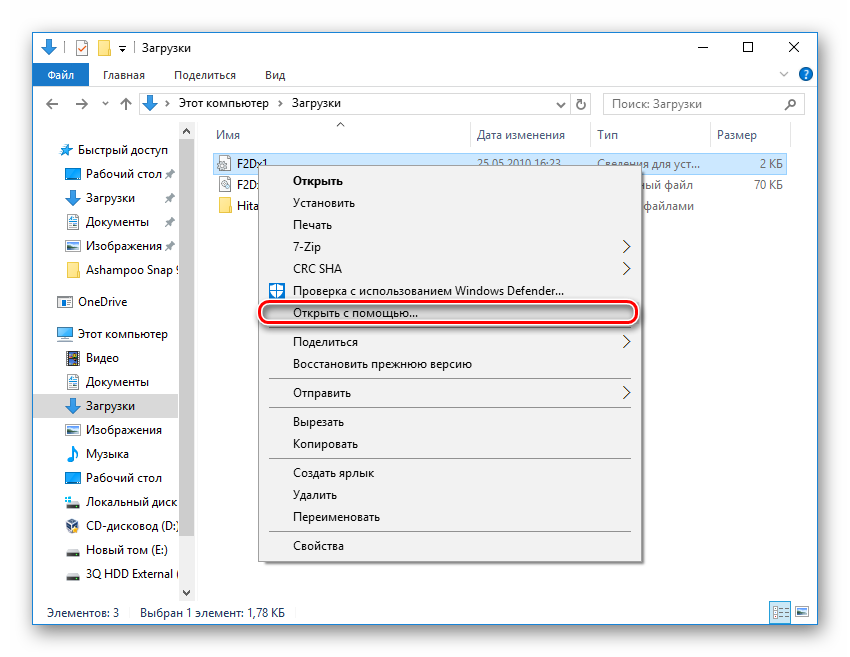Select Свойства in the context menu

(318, 546)
